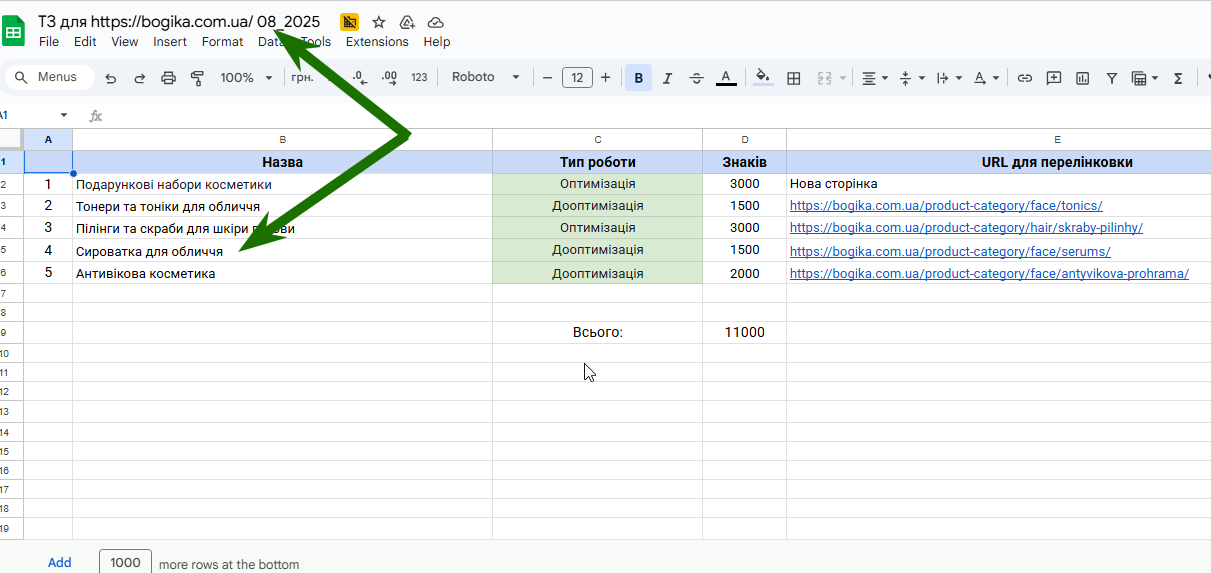Select cell 'Нова сторінка'
1211x573 pixels.
(998, 184)
